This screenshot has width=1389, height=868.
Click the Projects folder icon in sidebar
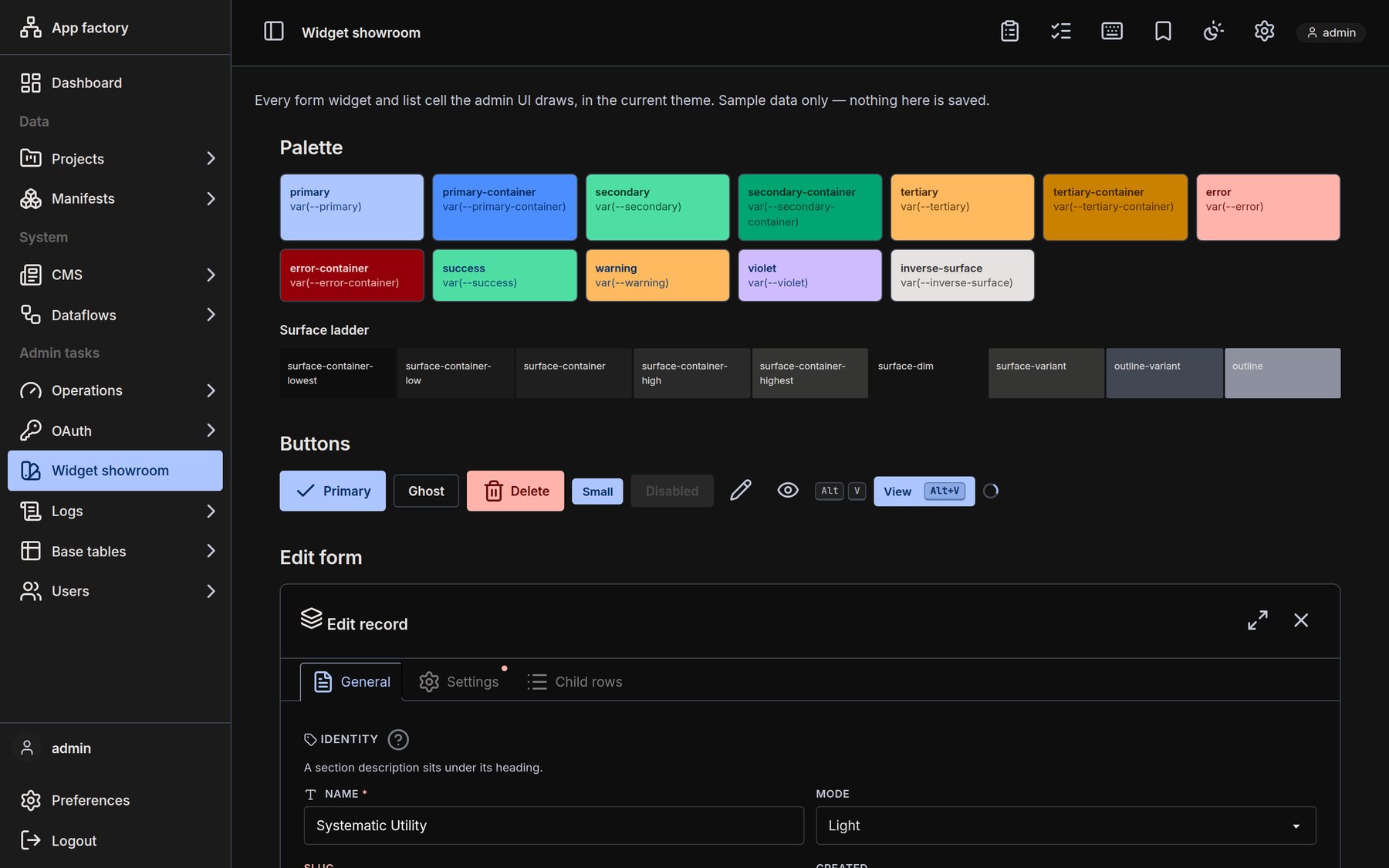pyautogui.click(x=31, y=158)
